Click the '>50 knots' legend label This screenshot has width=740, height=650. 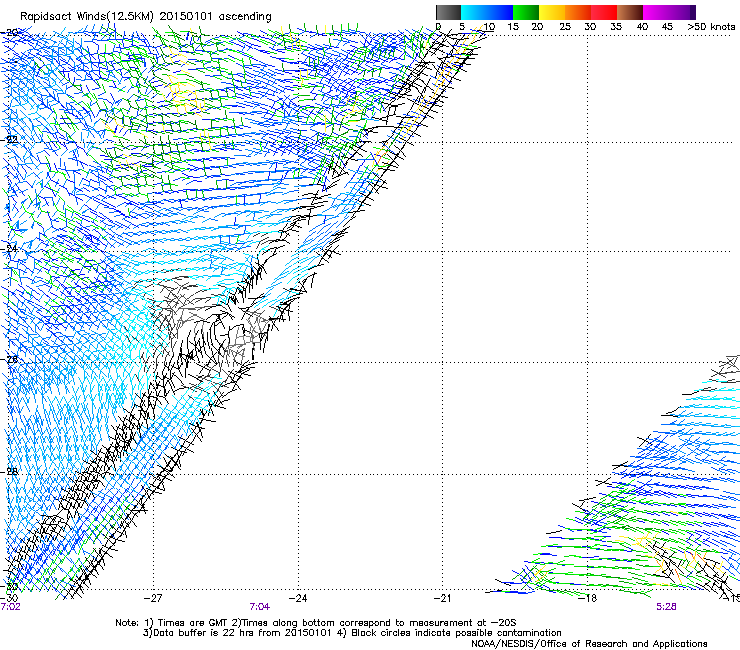(x=711, y=27)
